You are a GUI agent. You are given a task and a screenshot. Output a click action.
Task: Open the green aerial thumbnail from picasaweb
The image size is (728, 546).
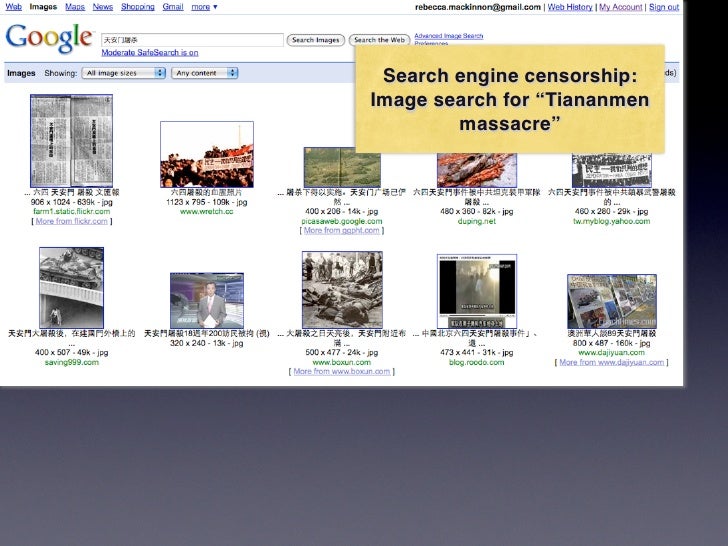point(342,168)
